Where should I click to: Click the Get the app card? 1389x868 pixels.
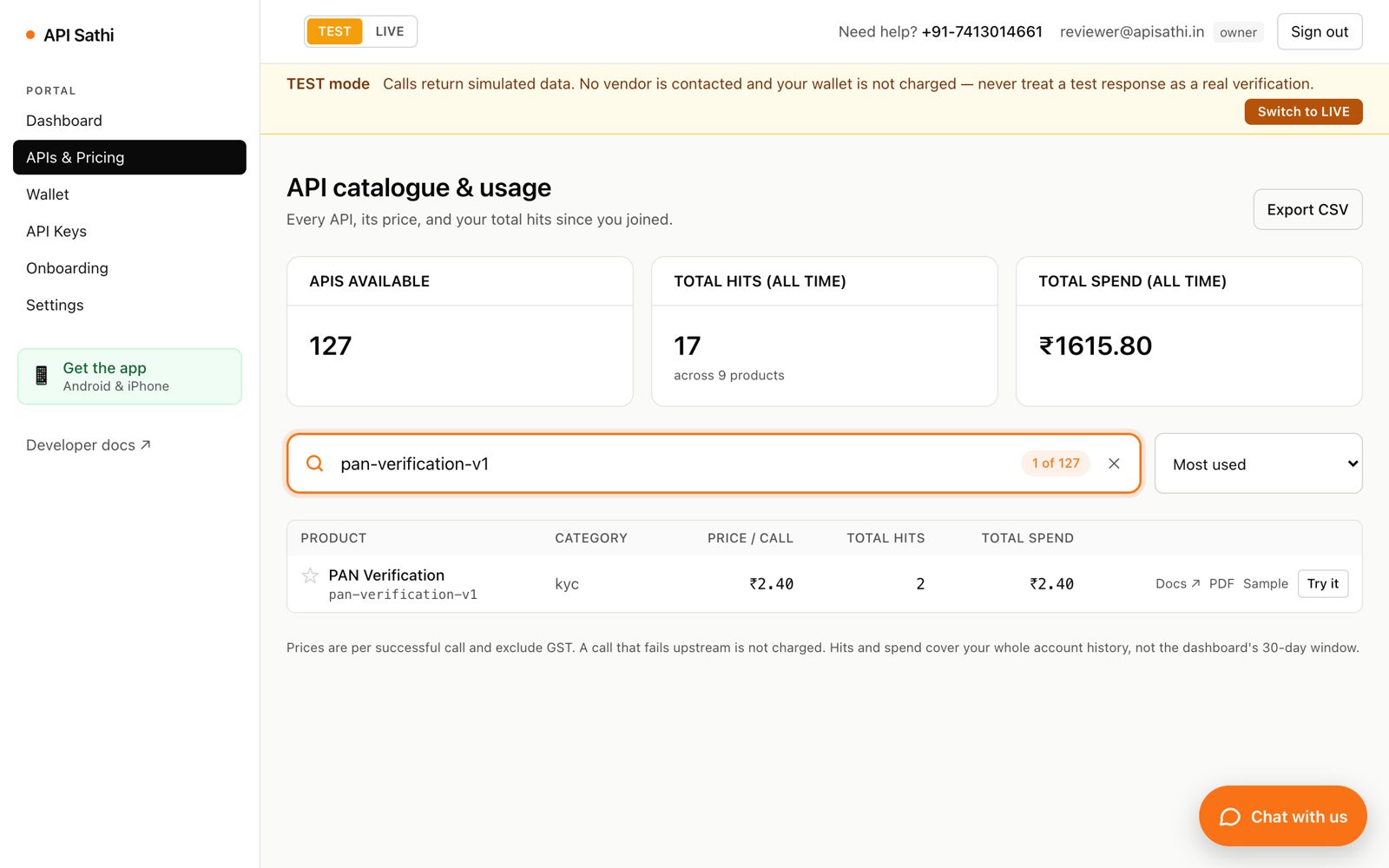[129, 377]
